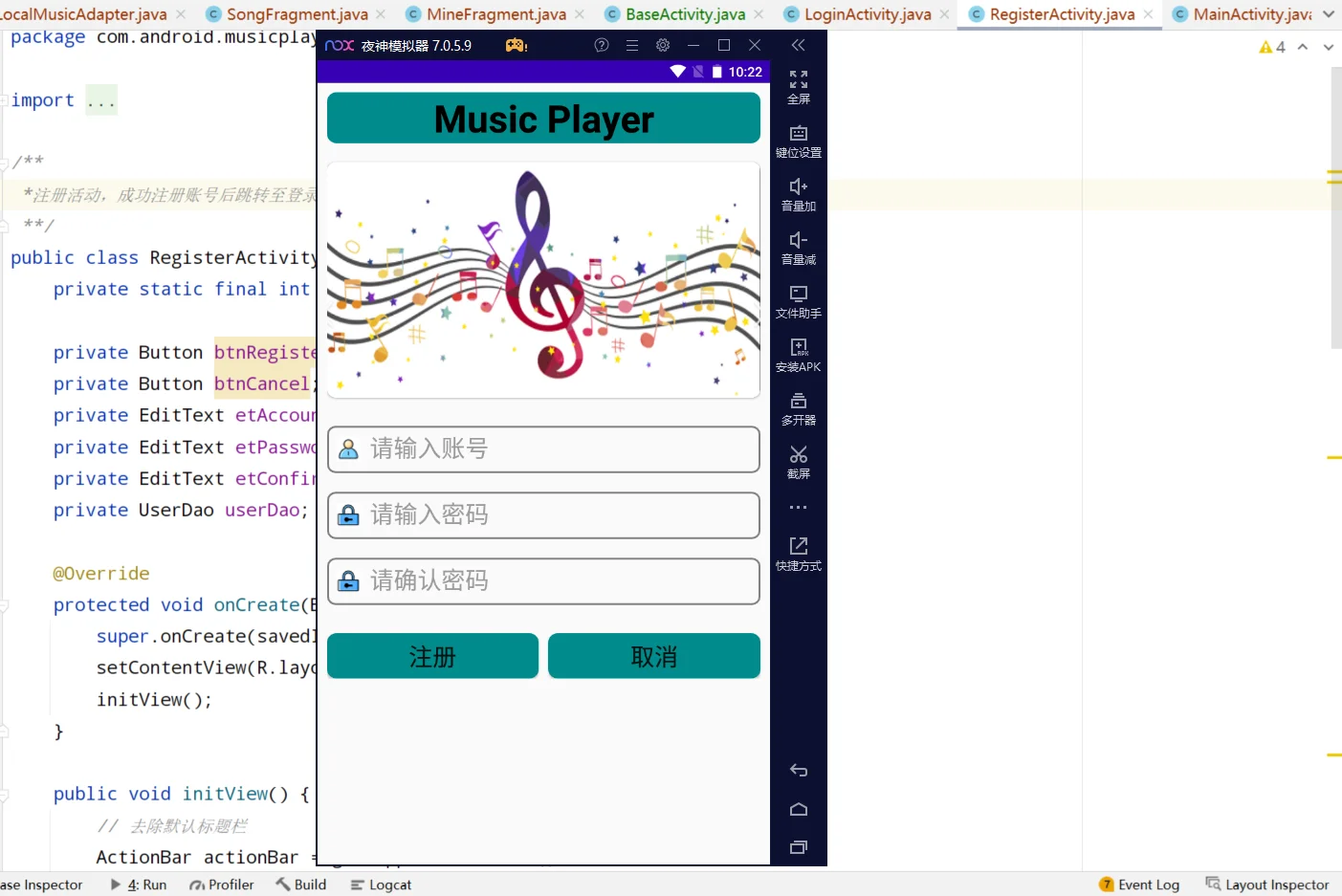1342x896 pixels.
Task: Close the RegisterActivity.java tab
Action: pos(1148,14)
